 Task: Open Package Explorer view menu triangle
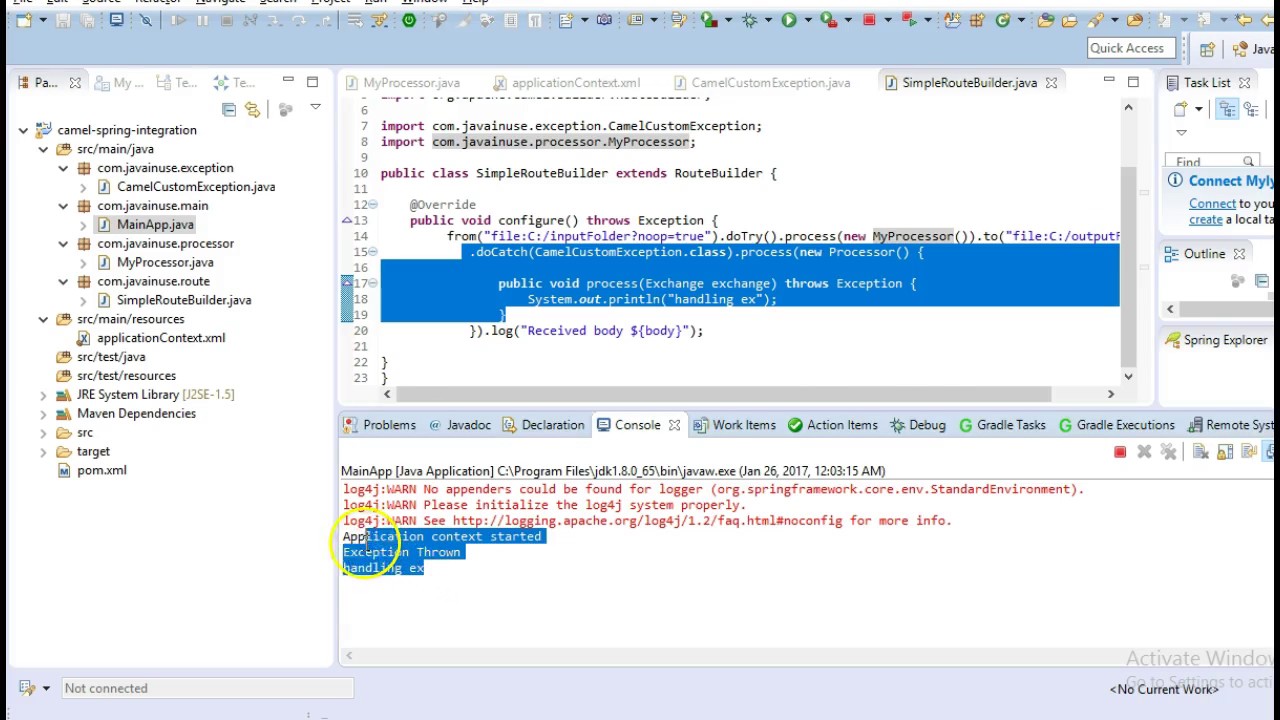(x=315, y=108)
